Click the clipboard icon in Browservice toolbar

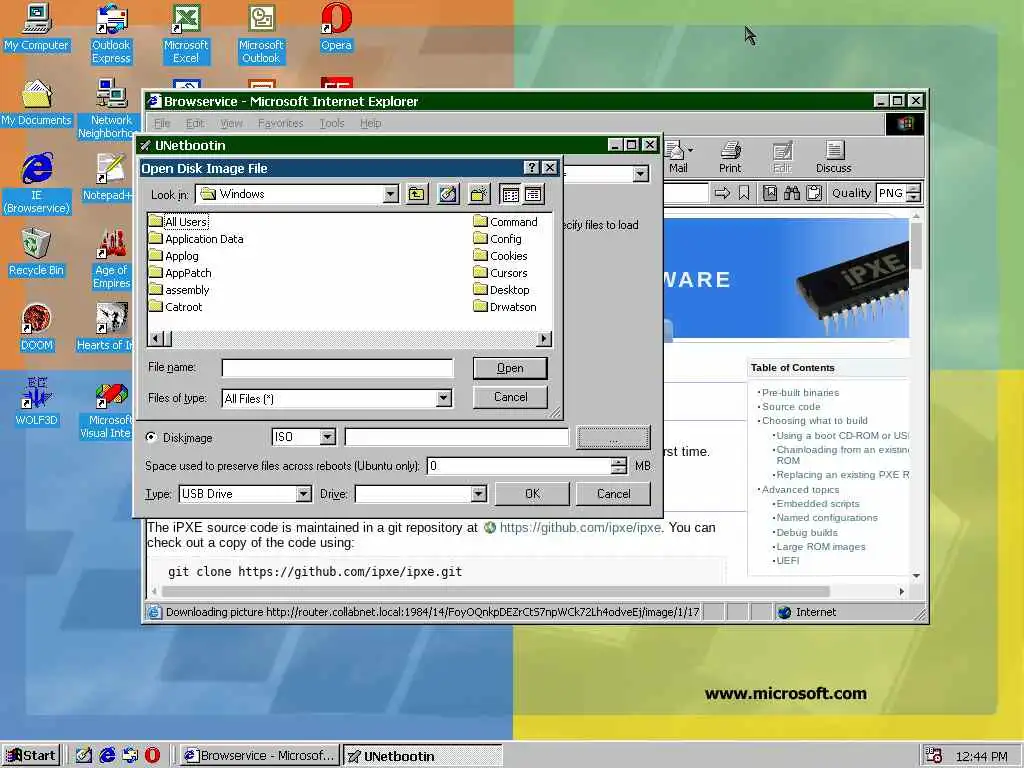click(814, 193)
